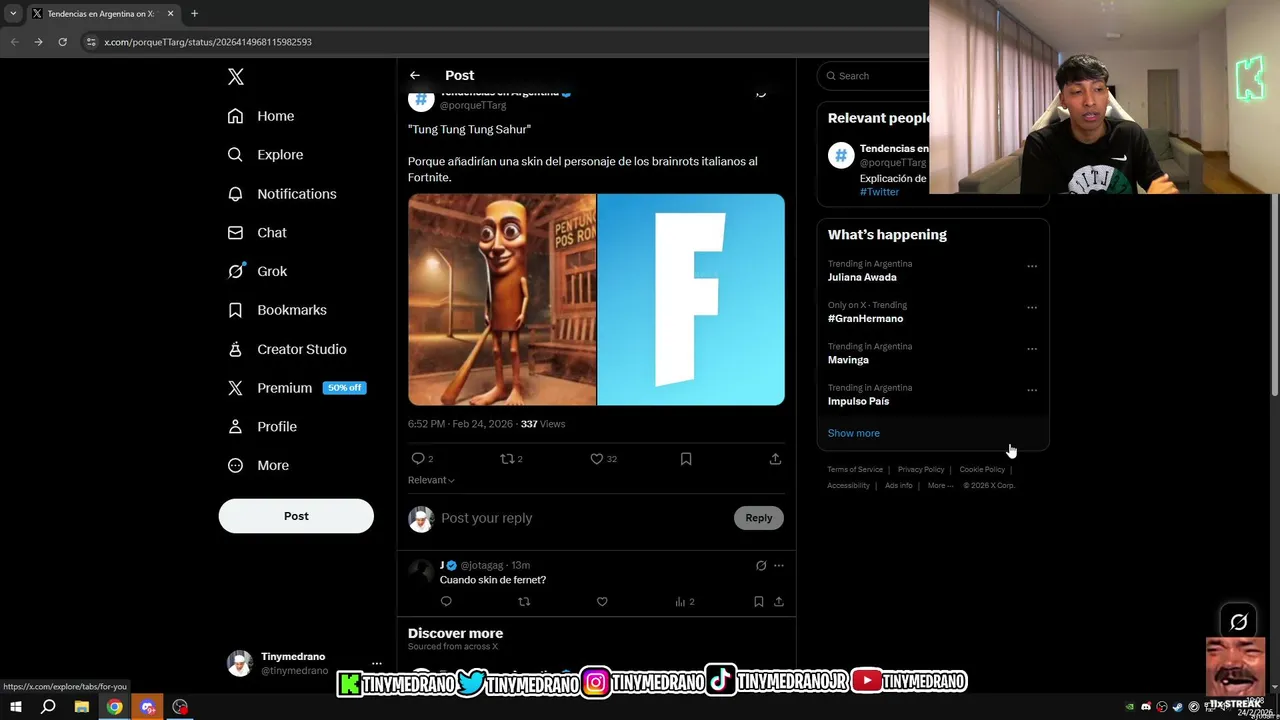Open the Fortnite logo image

coord(691,300)
